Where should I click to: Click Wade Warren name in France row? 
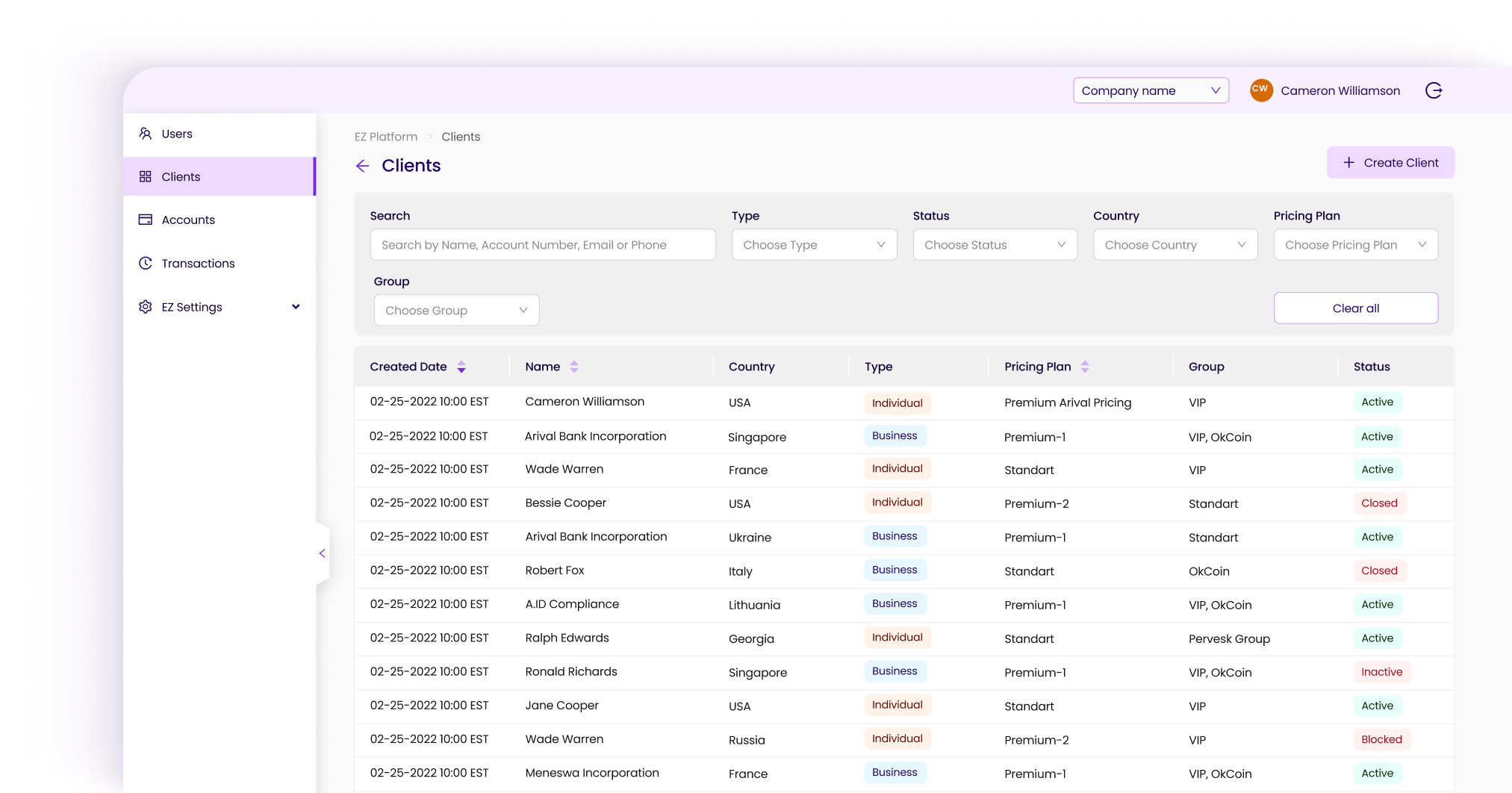[x=564, y=469]
